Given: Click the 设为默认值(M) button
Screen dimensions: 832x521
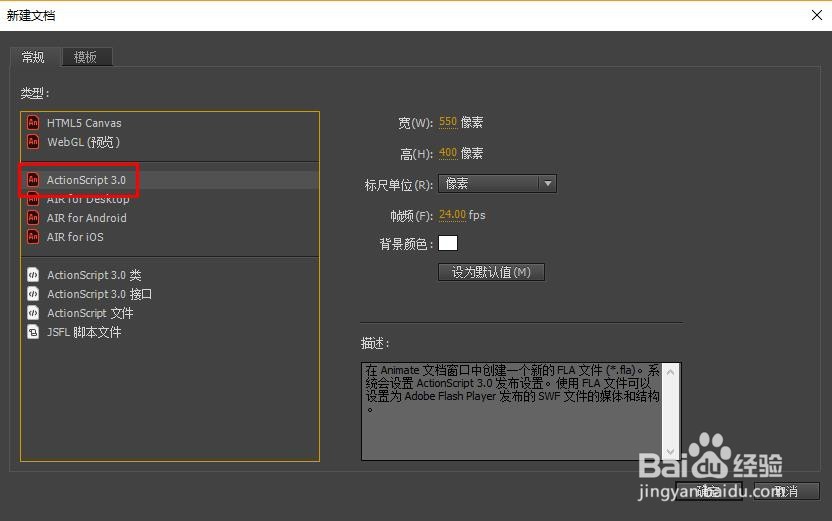Looking at the screenshot, I should [491, 272].
